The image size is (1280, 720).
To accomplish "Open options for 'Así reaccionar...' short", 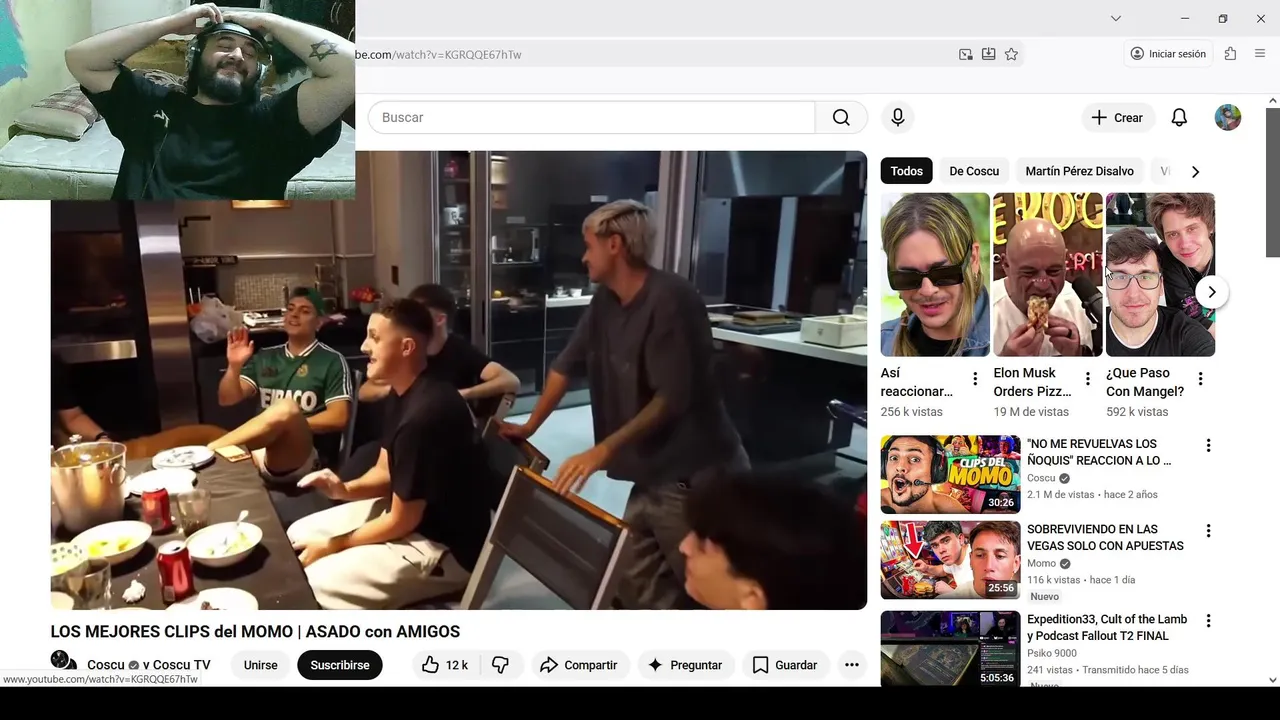I will (x=975, y=379).
